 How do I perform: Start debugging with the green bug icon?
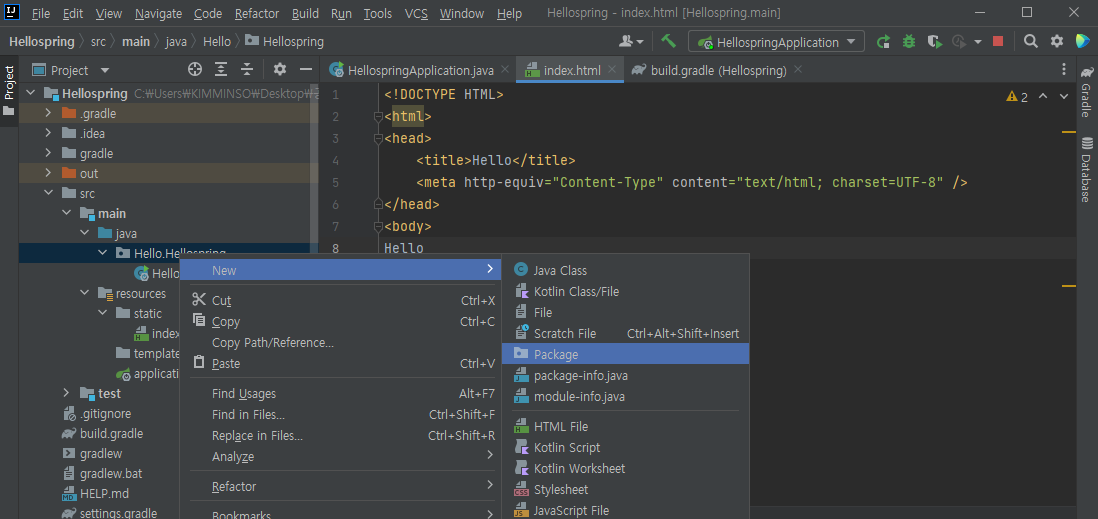pyautogui.click(x=909, y=42)
